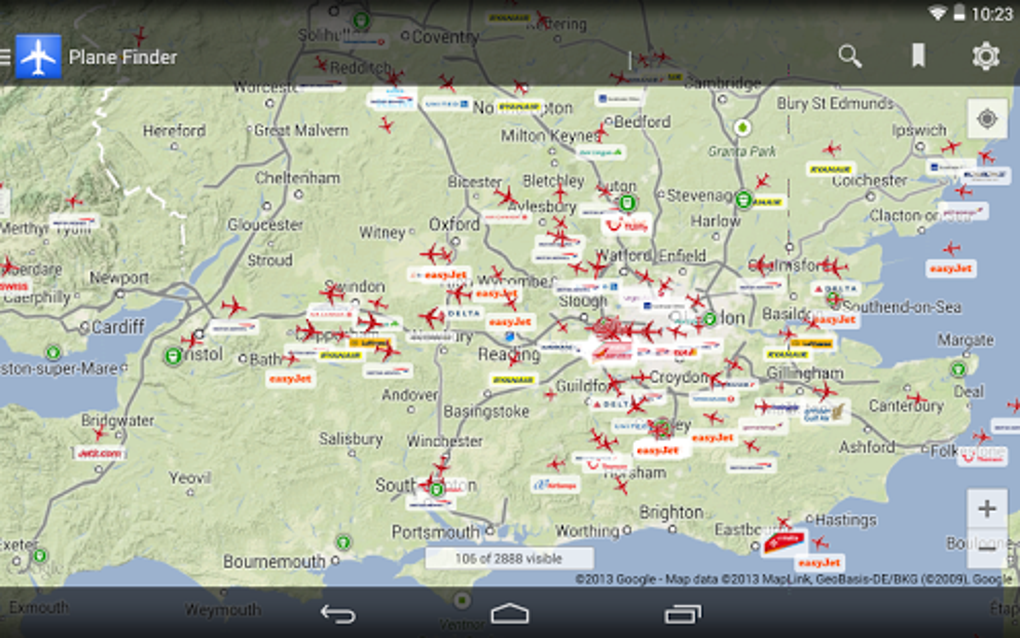This screenshot has width=1020, height=638.
Task: Select airport marker at Southend-on-Sea
Action: tap(833, 299)
